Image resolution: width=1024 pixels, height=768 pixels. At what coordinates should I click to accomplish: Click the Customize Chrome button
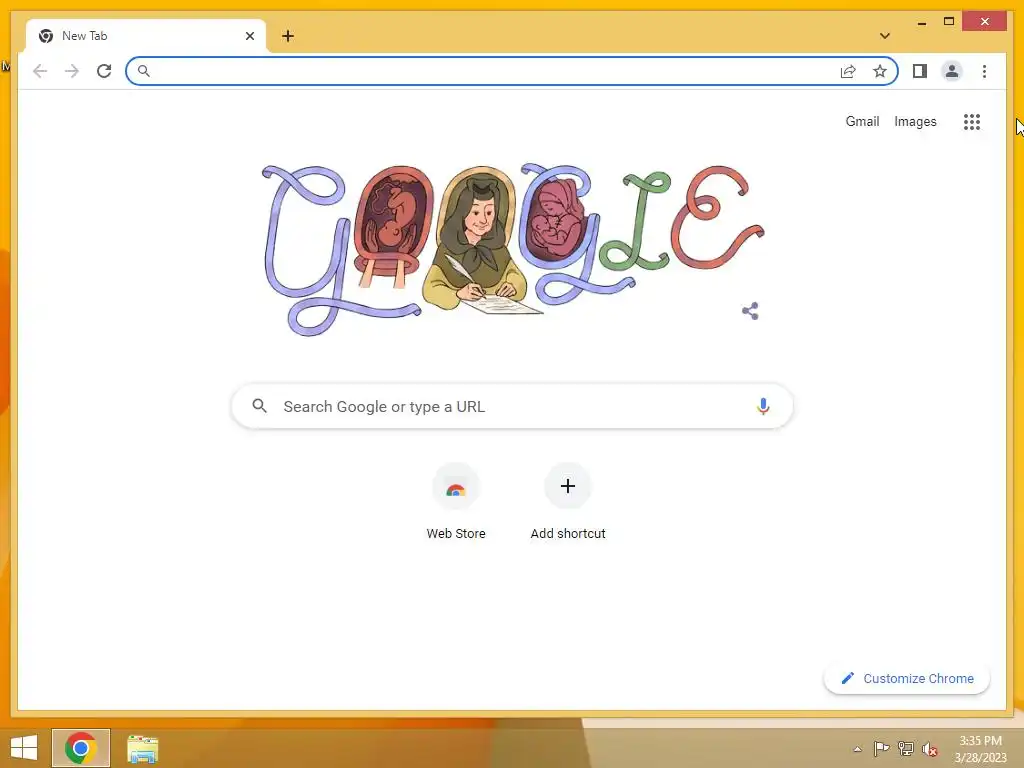pos(906,679)
